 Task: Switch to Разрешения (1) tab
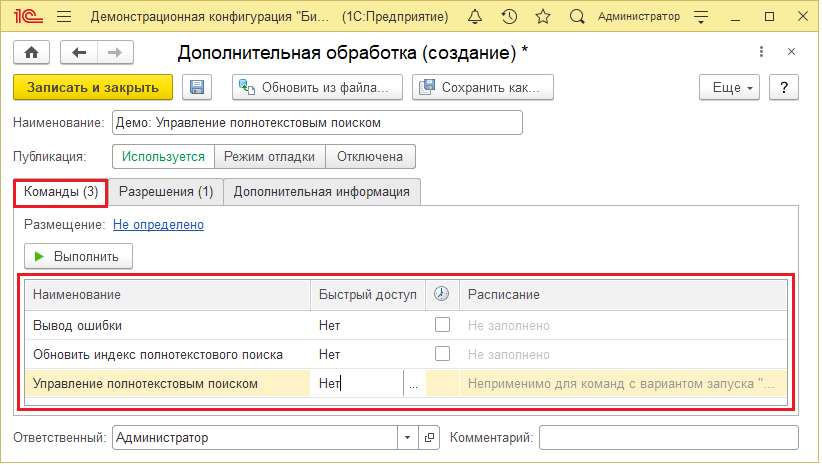pyautogui.click(x=166, y=192)
